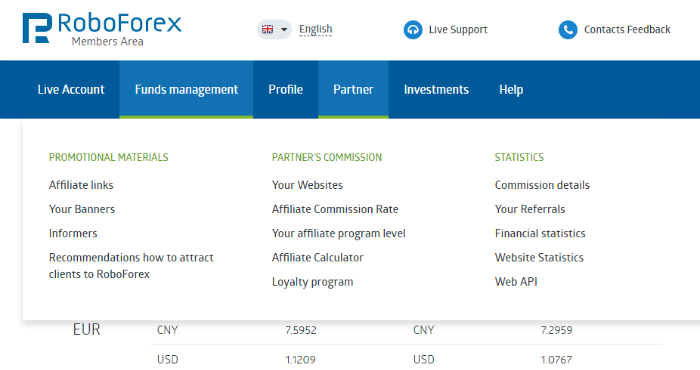The image size is (700, 370).
Task: Expand the language dropdown arrow
Action: (x=284, y=30)
